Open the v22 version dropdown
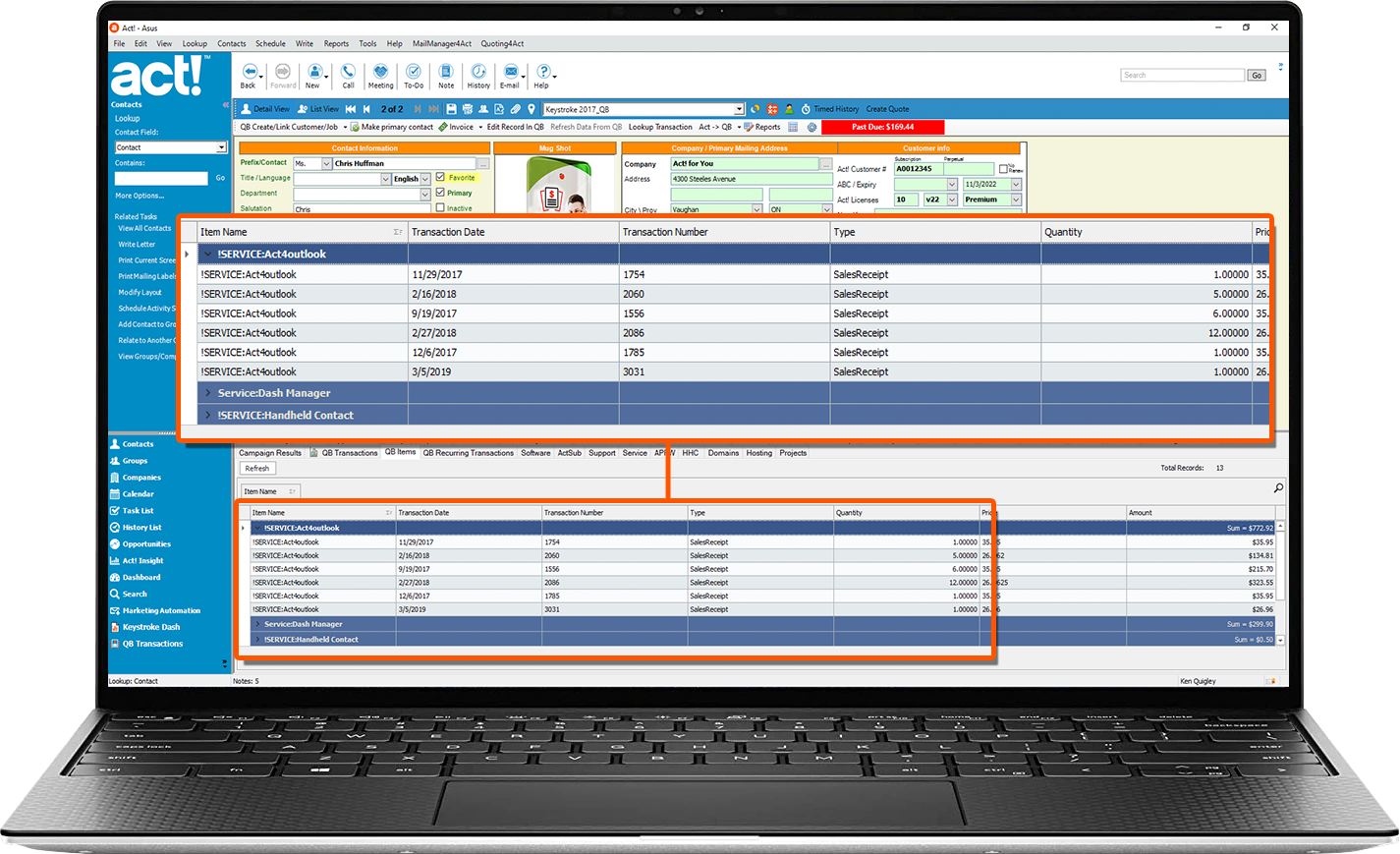Image resolution: width=1400 pixels, height=854 pixels. tap(951, 199)
